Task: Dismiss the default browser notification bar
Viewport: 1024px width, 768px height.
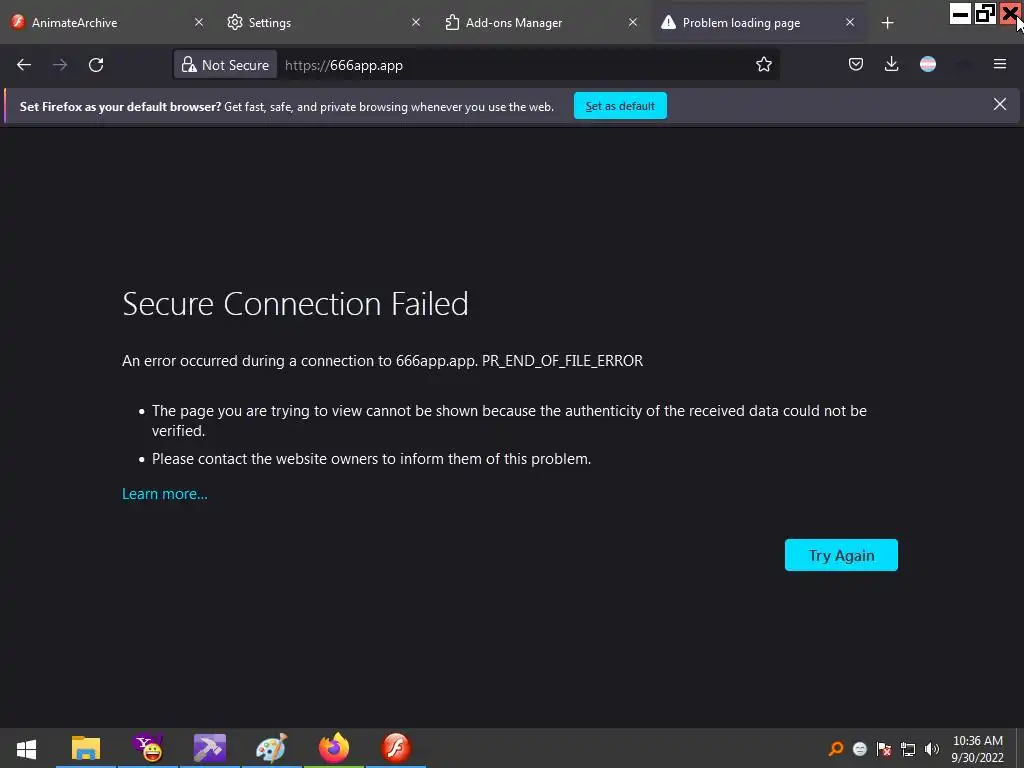Action: (999, 105)
